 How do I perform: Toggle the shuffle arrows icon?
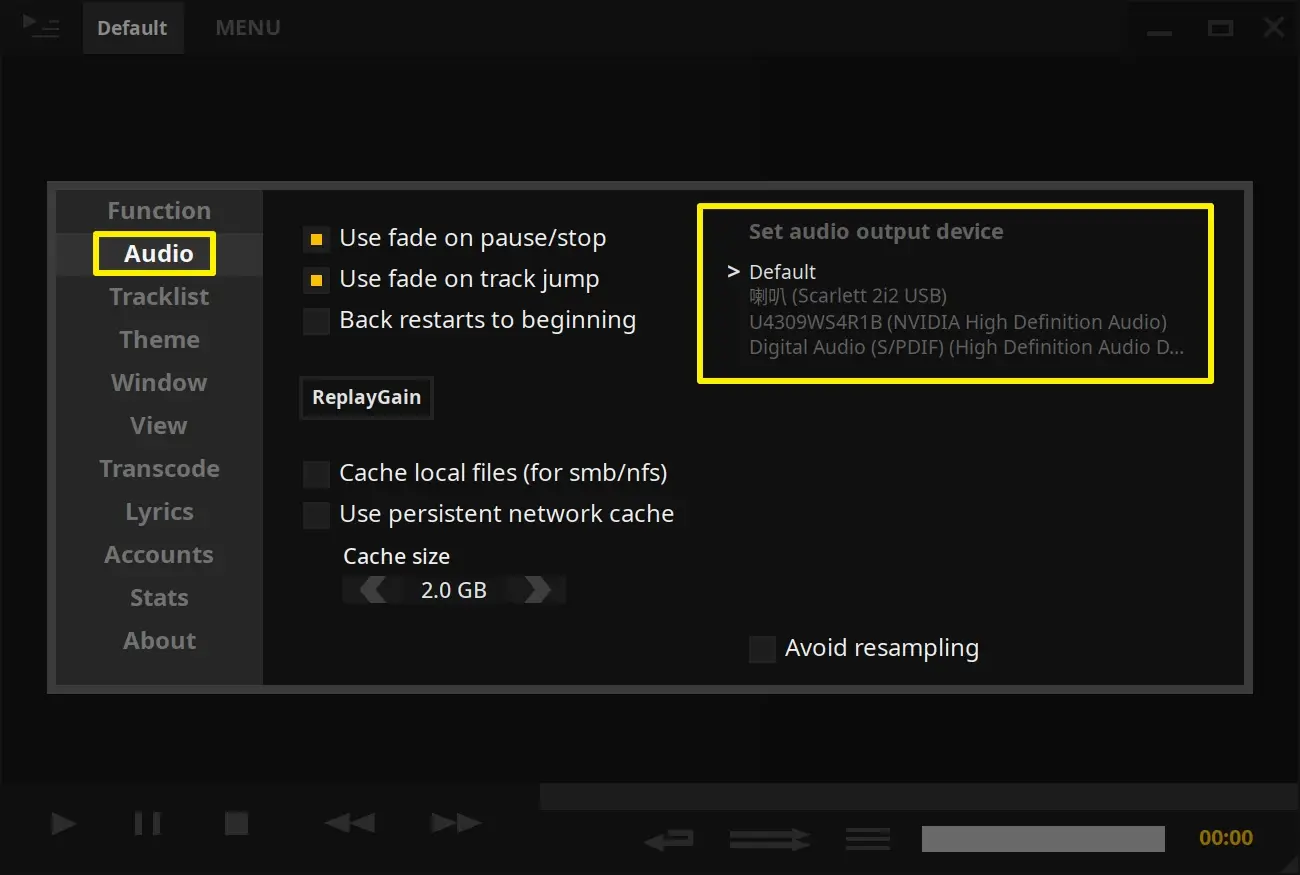770,839
